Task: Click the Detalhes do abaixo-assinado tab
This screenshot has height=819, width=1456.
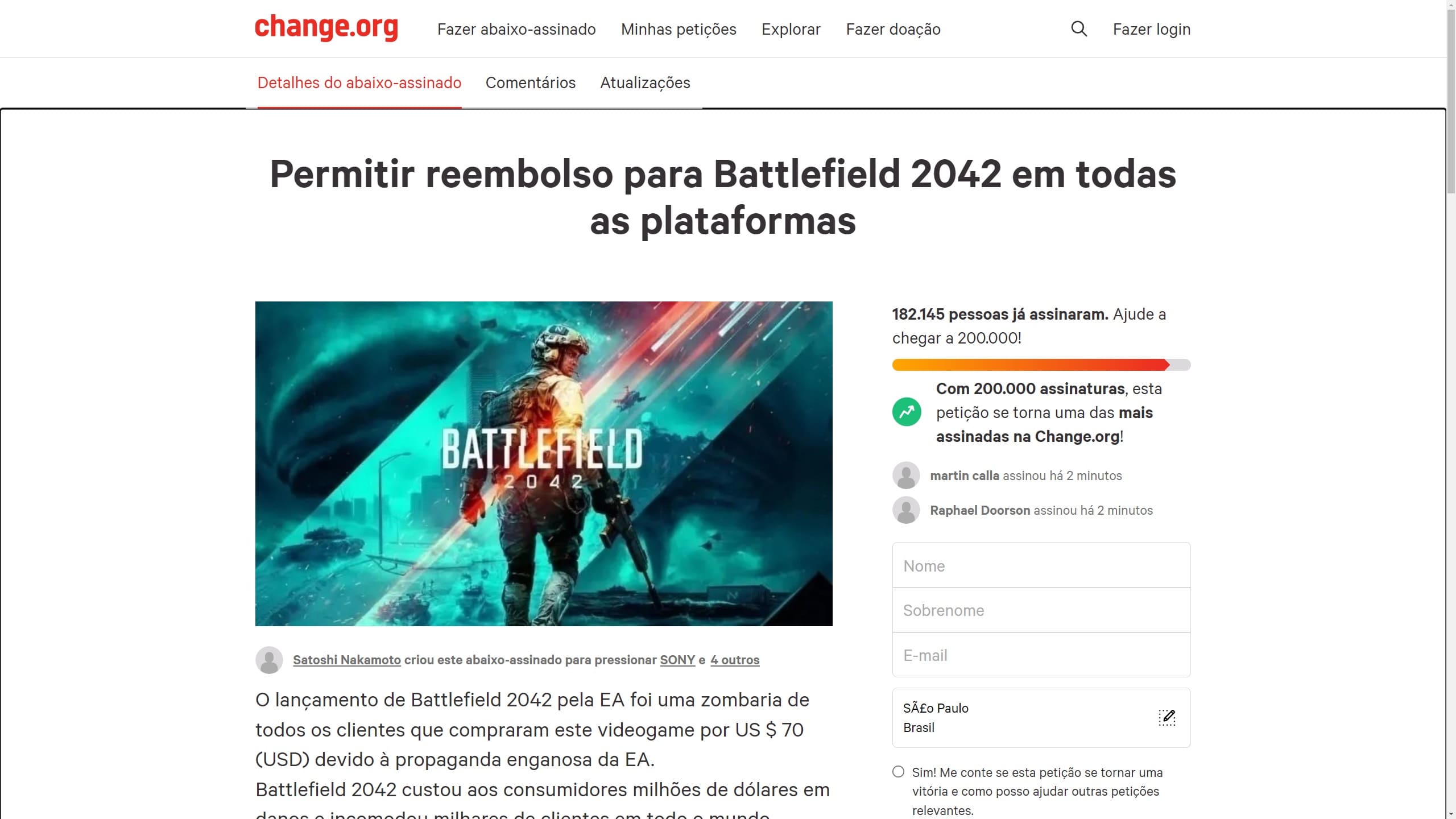Action: 358,83
